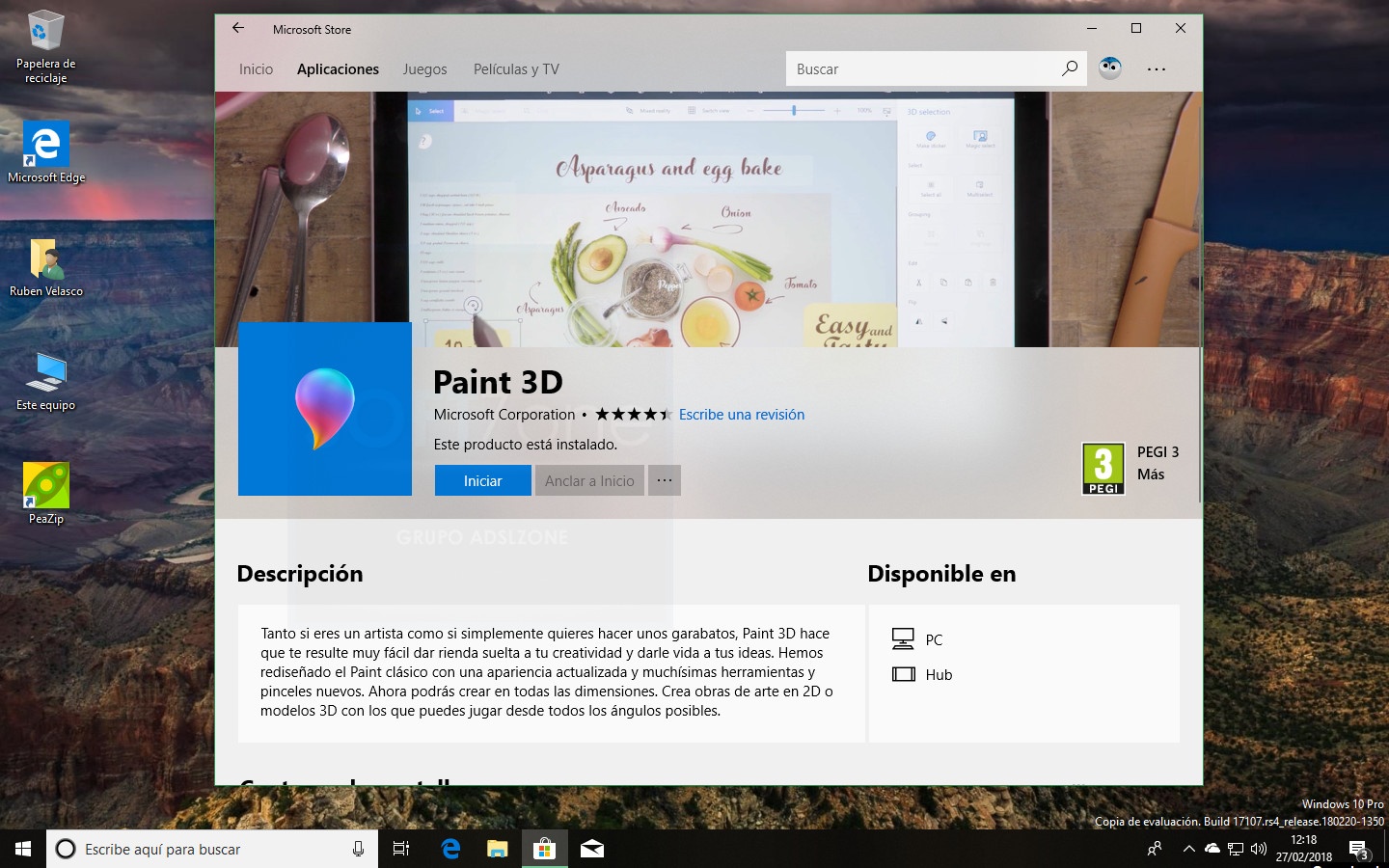Open the Papelera de reciclaje desktop icon

[x=45, y=47]
